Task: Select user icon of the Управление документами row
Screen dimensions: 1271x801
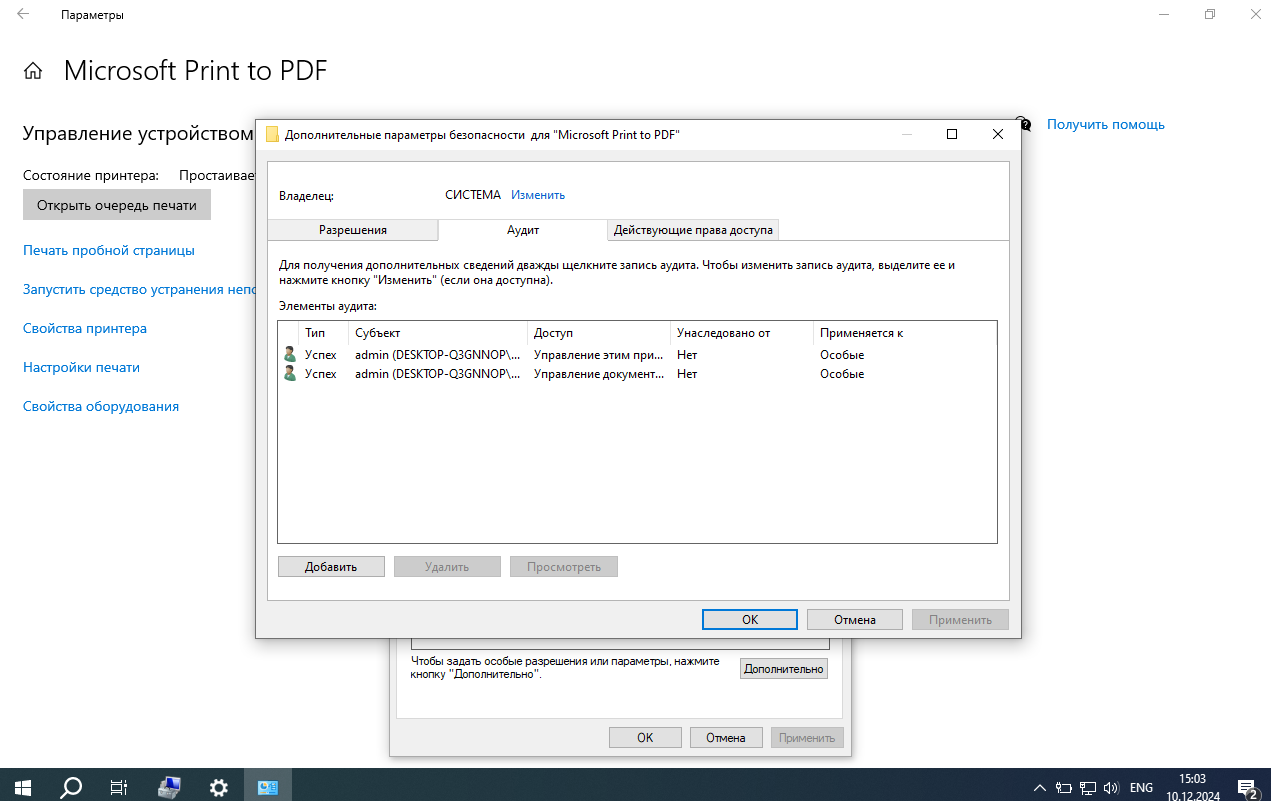Action: pyautogui.click(x=290, y=374)
